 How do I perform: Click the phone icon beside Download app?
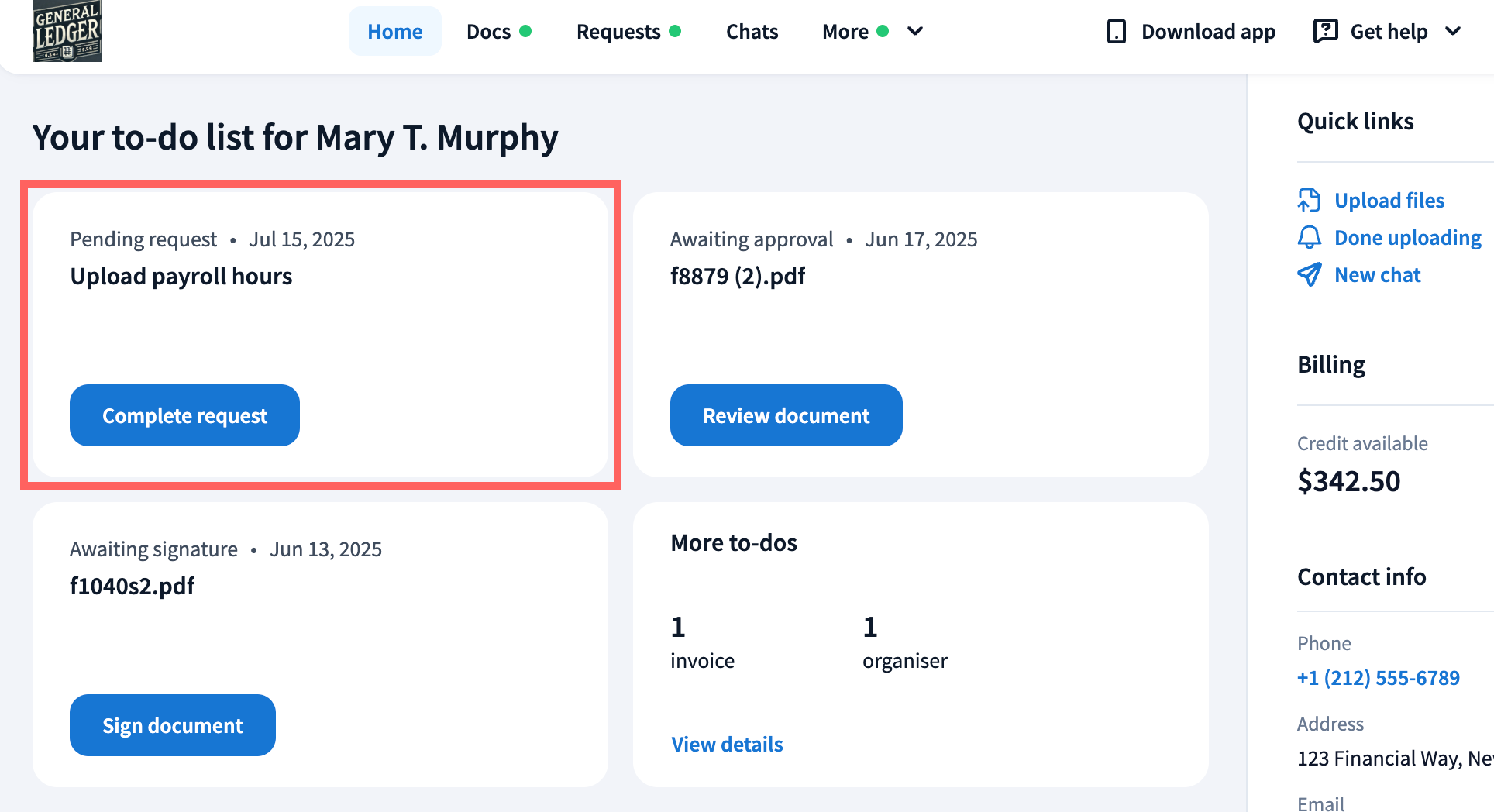tap(1116, 32)
